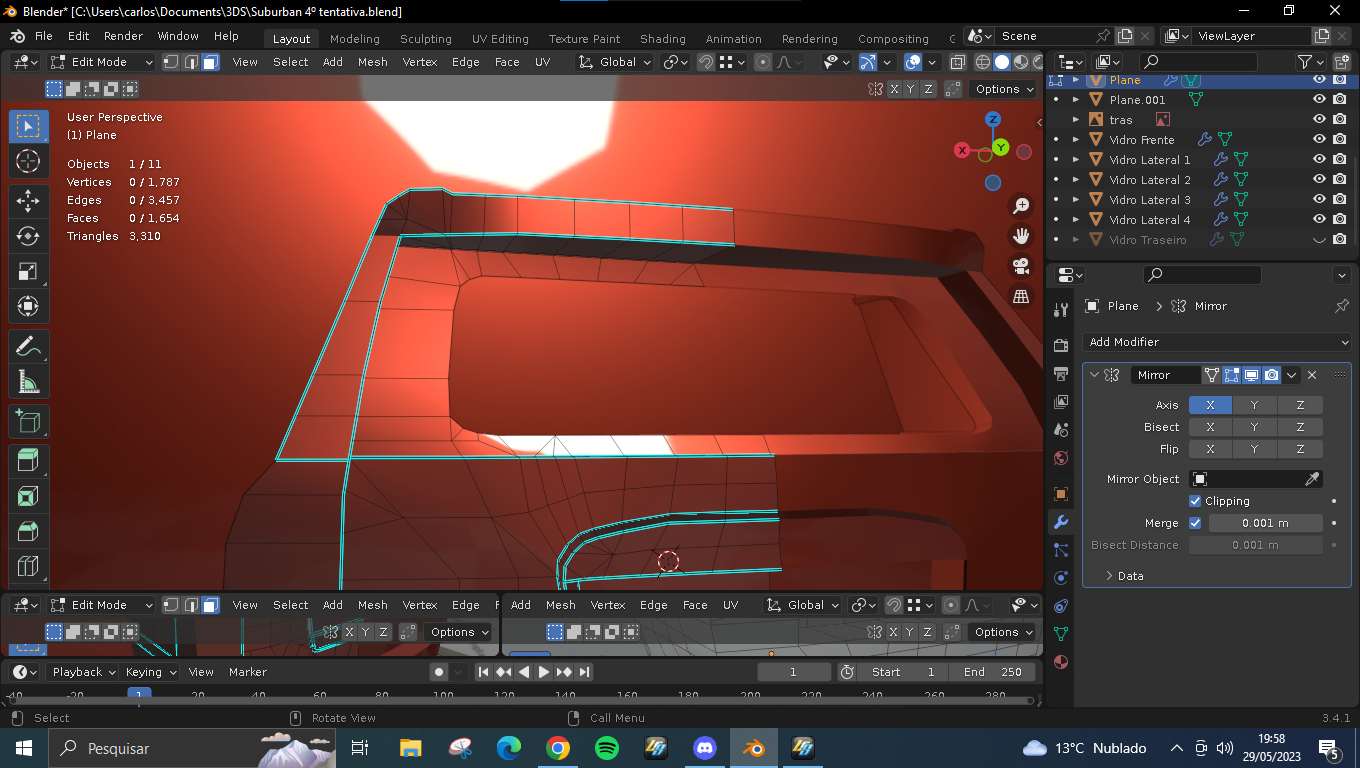Open the outliner filter dropdown

[1310, 62]
